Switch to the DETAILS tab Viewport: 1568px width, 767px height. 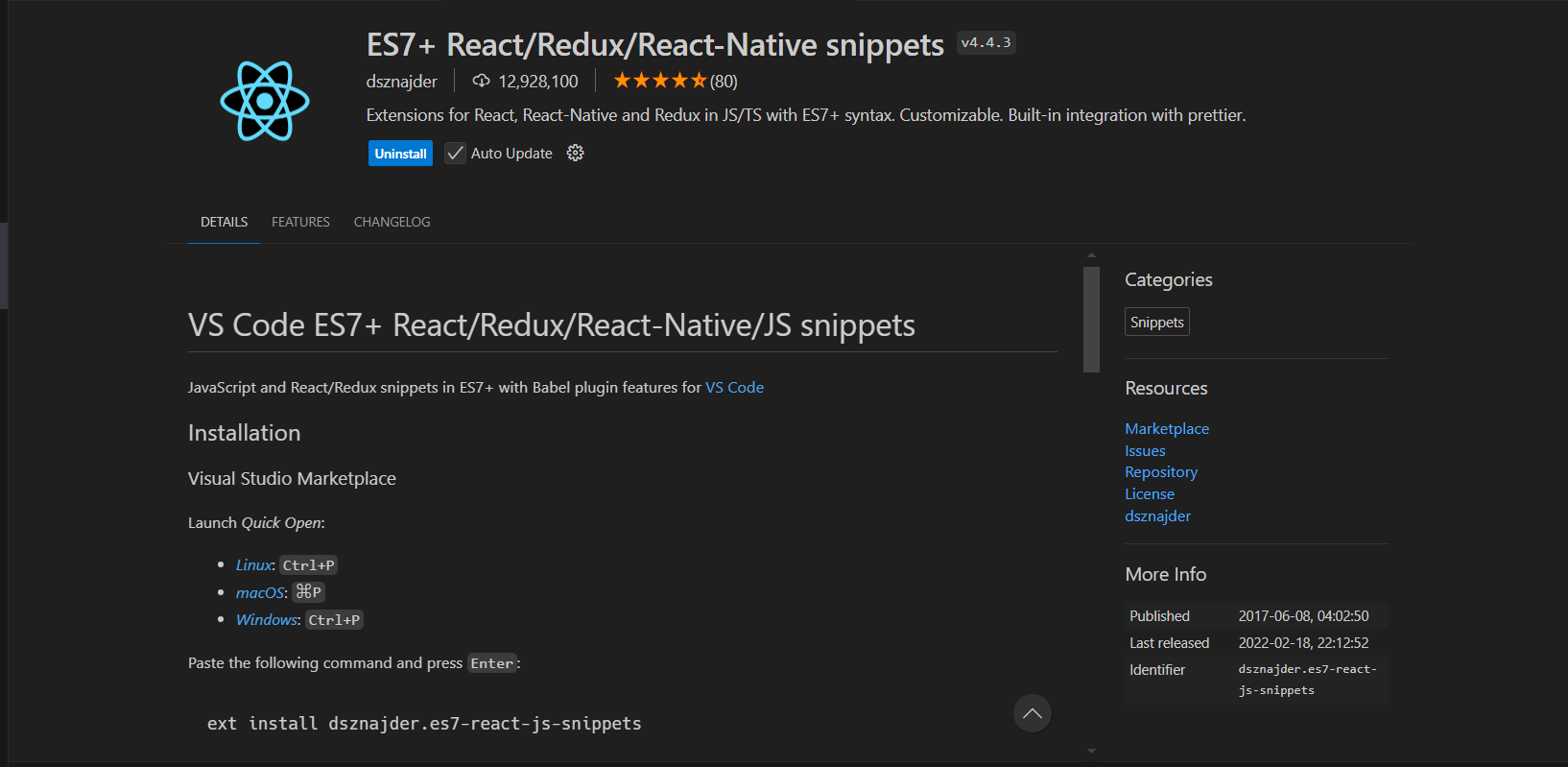pyautogui.click(x=224, y=222)
